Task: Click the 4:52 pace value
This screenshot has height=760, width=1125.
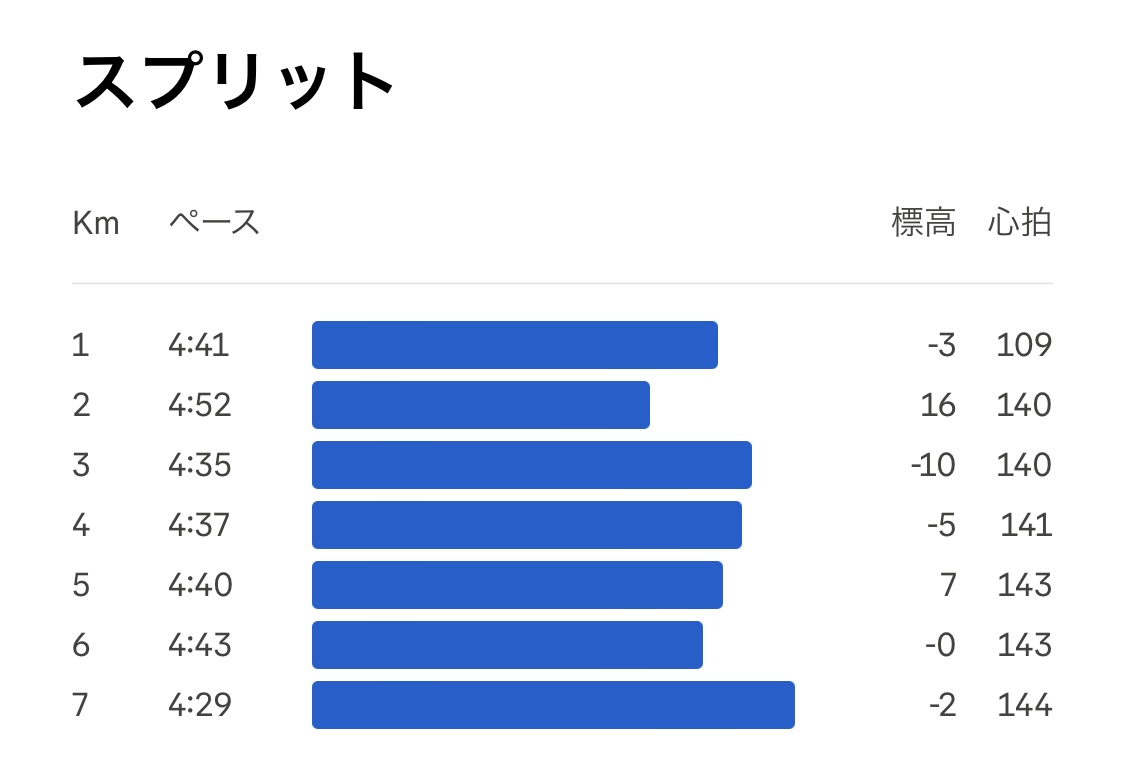Action: [199, 405]
